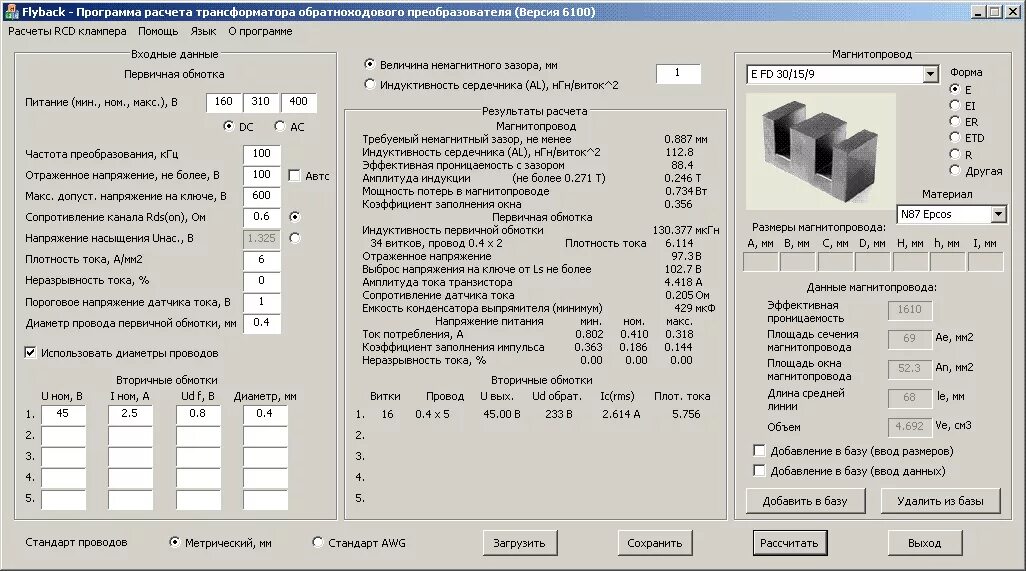Click the Добавить в базу button
This screenshot has height=571, width=1026.
point(805,501)
